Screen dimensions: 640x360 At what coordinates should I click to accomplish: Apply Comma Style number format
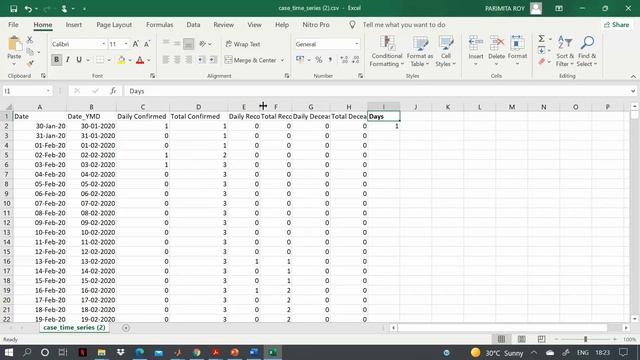330,60
